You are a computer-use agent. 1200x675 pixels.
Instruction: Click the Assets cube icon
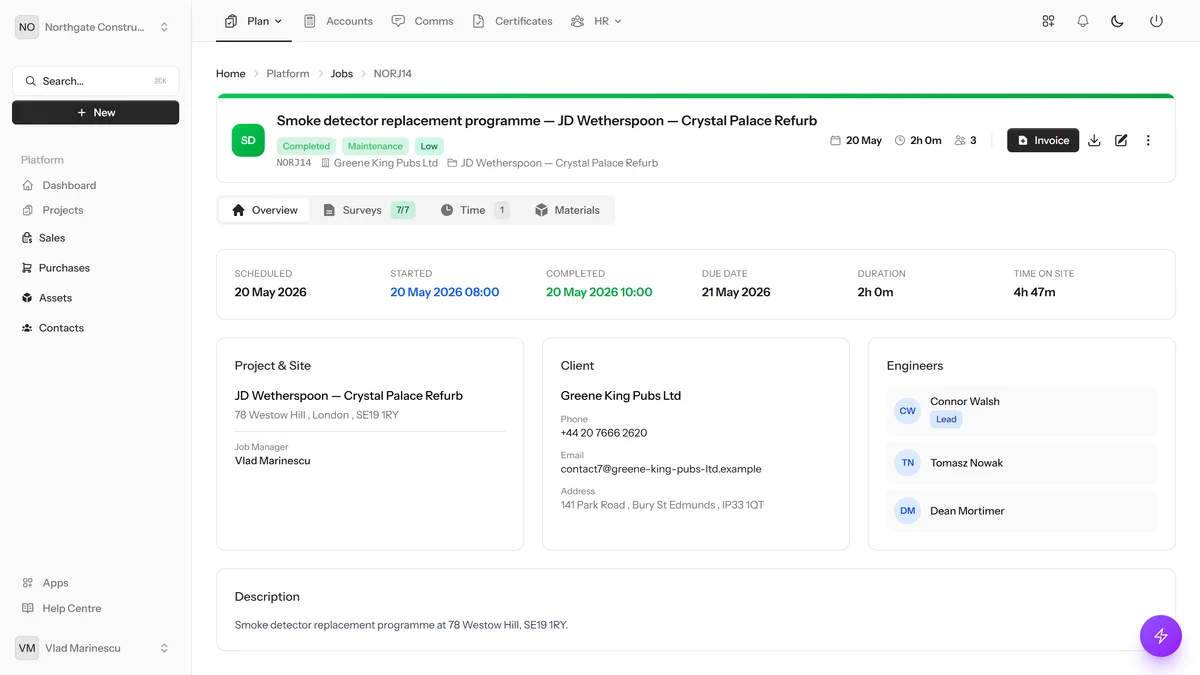[27, 298]
